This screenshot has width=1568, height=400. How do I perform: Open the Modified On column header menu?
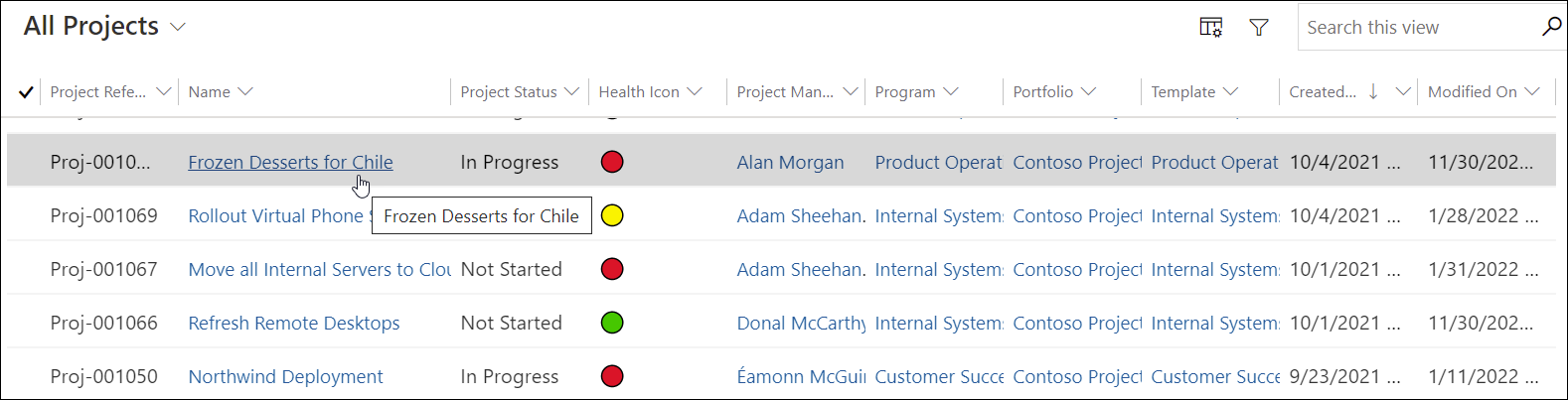pyautogui.click(x=1531, y=91)
